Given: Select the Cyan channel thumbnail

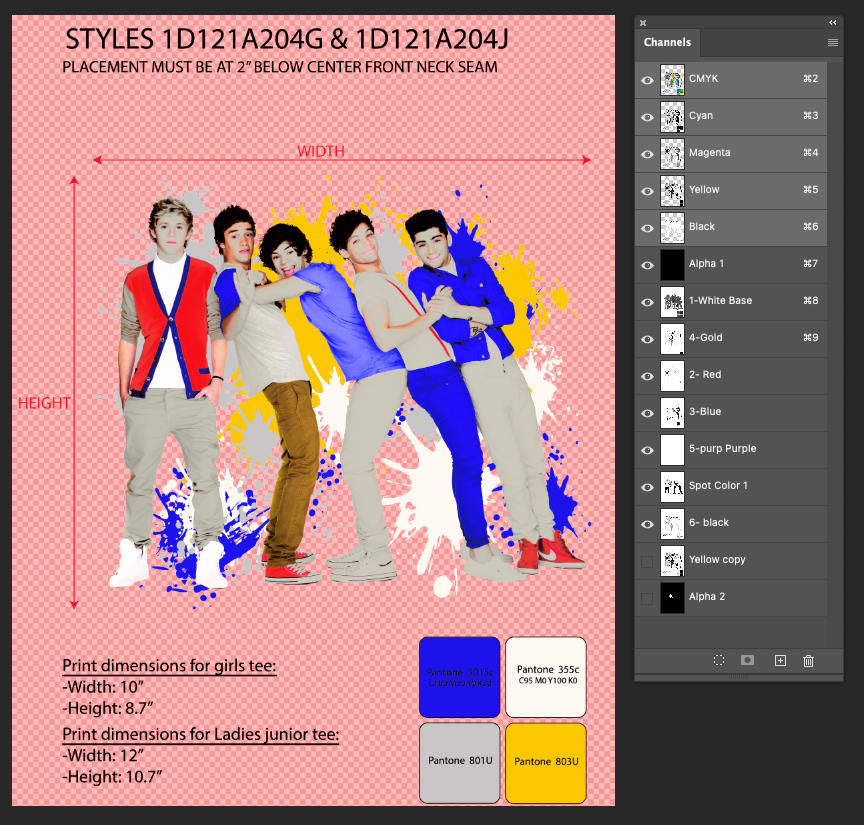Looking at the screenshot, I should point(672,117).
